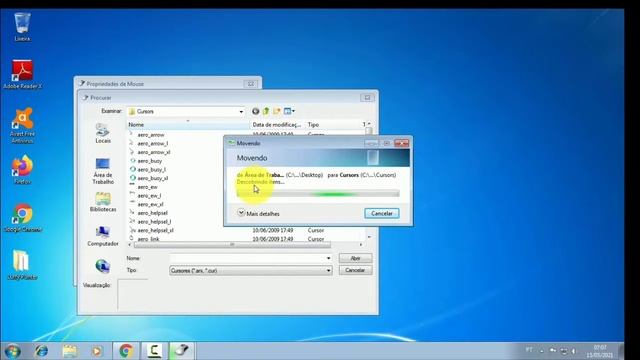Screen dimensions: 640x360
Task: Select the aero_helpsel_l file
Action: (154, 222)
